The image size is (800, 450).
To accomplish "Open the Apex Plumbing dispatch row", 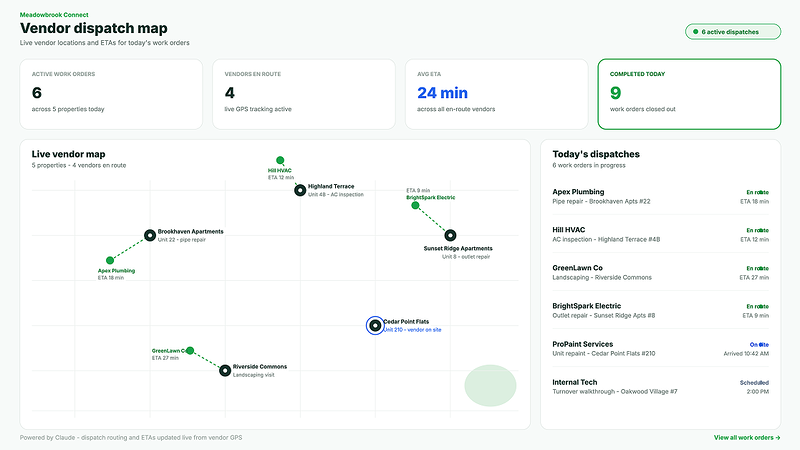I will 660,196.
